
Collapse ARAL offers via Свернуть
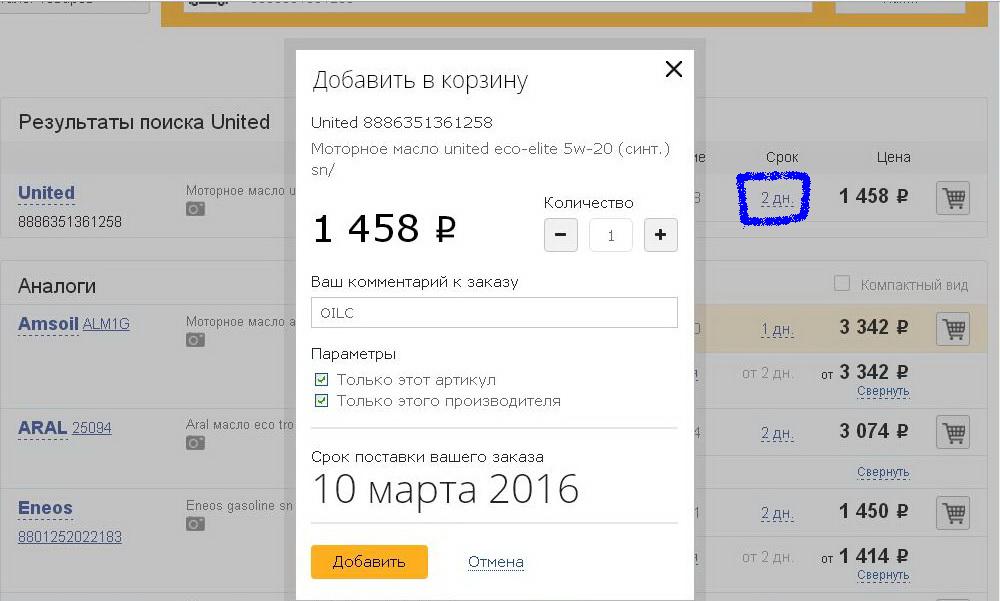[x=883, y=472]
